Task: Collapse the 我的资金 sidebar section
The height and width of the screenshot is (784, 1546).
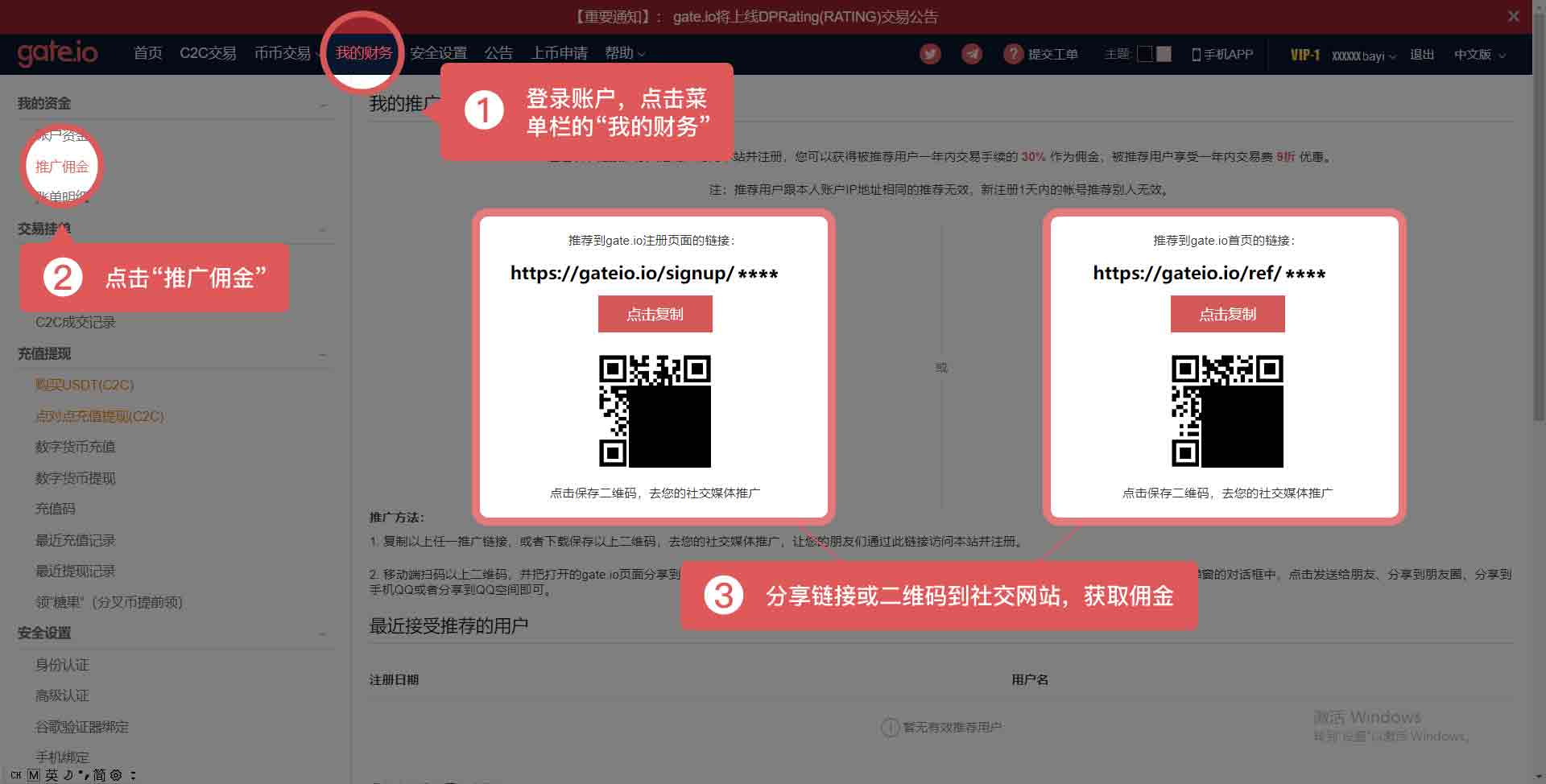Action: tap(323, 105)
